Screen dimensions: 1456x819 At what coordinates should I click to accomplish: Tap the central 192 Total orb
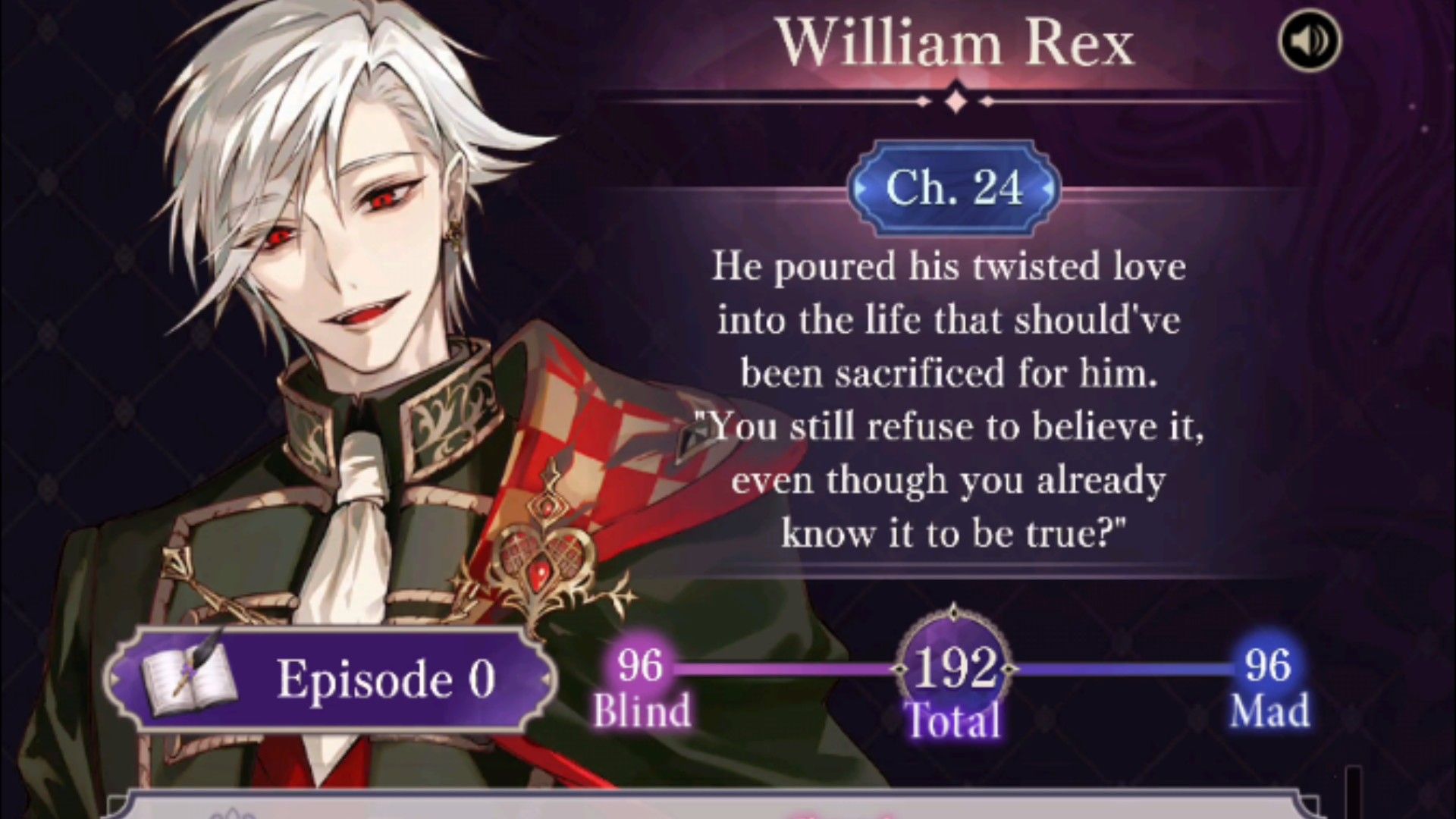954,669
